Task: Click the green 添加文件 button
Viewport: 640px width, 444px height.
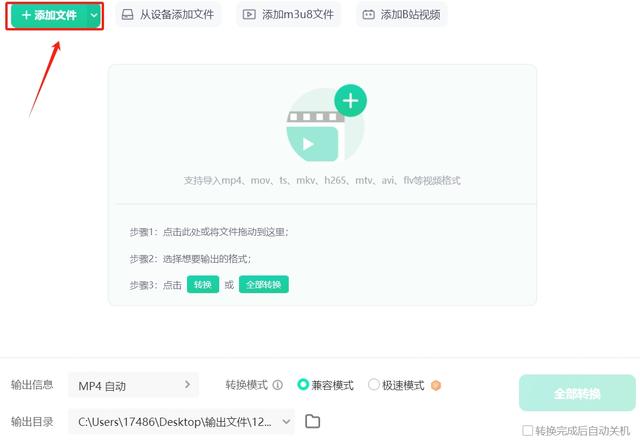Action: [x=50, y=16]
